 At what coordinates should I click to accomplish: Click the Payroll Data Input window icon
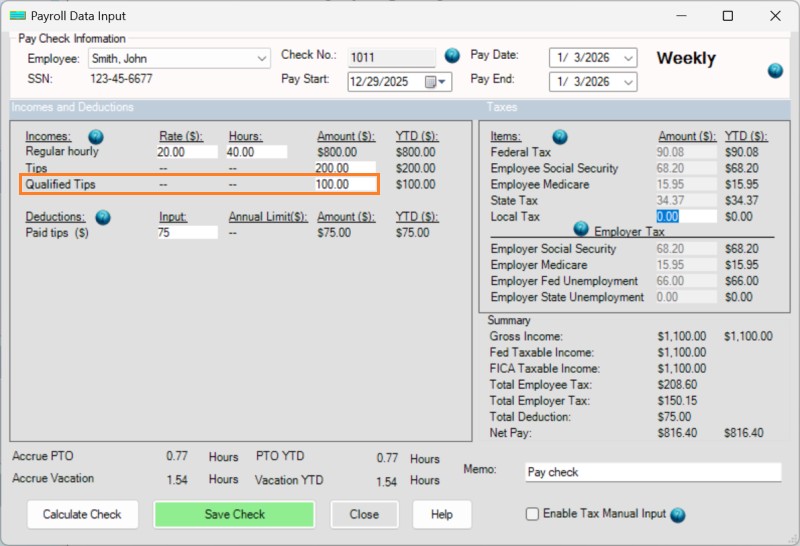18,16
